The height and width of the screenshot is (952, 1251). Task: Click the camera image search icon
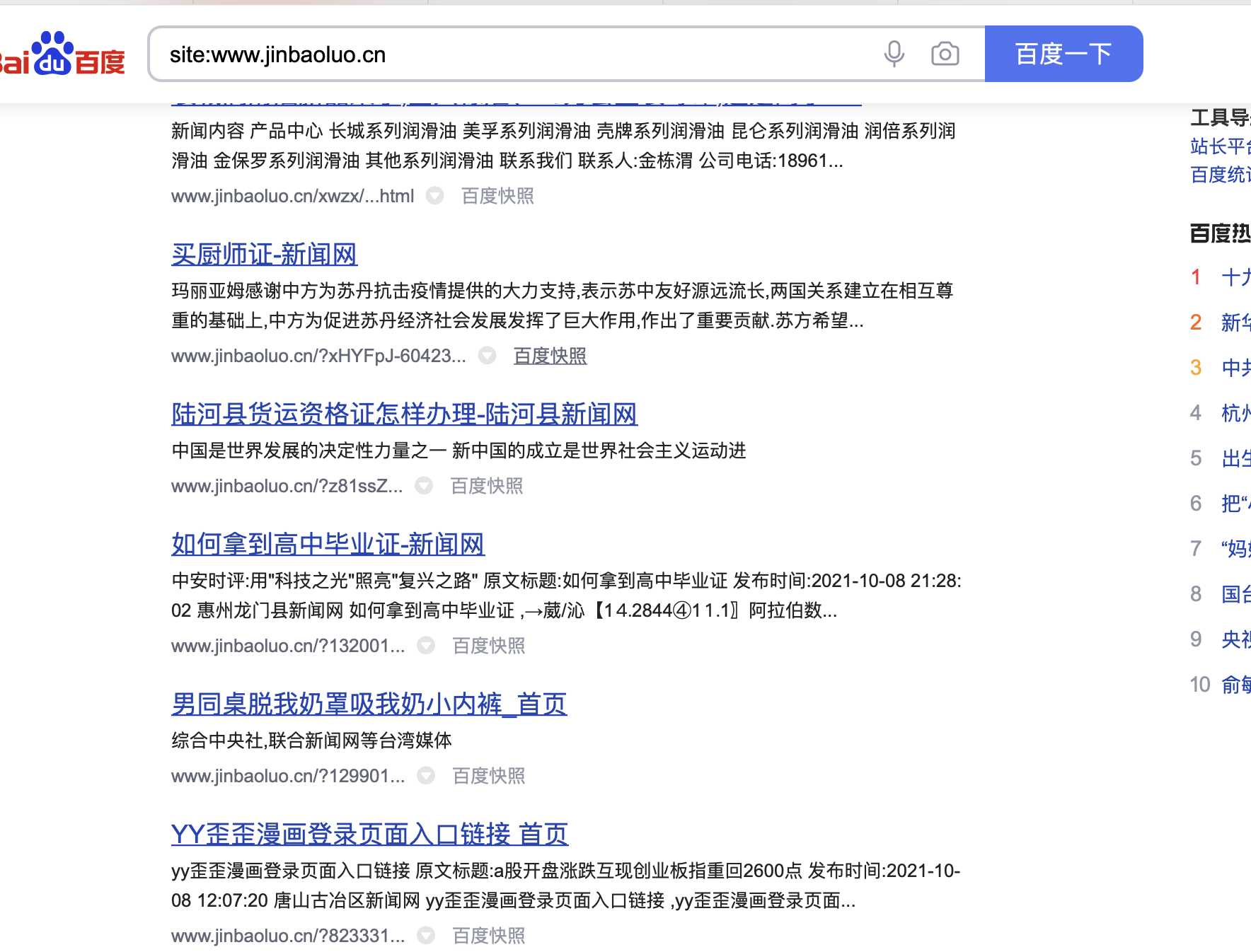(945, 54)
